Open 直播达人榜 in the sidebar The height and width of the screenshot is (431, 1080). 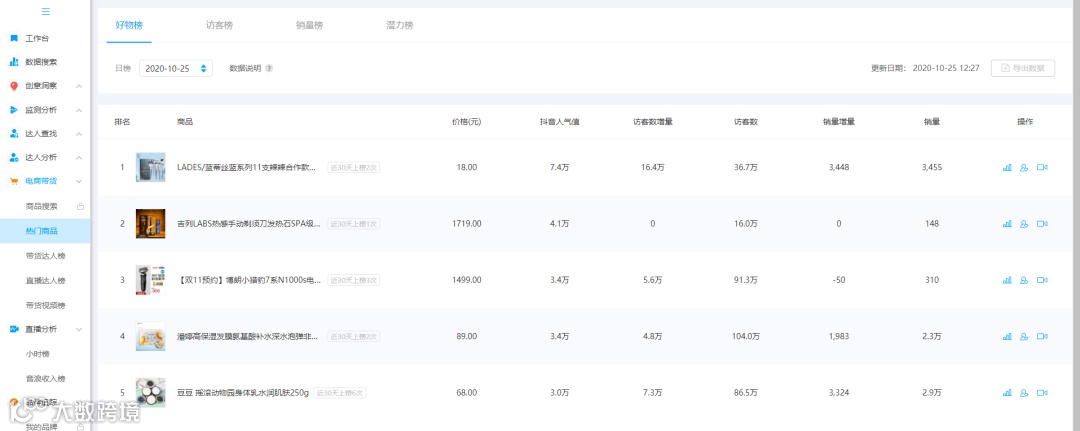point(45,281)
